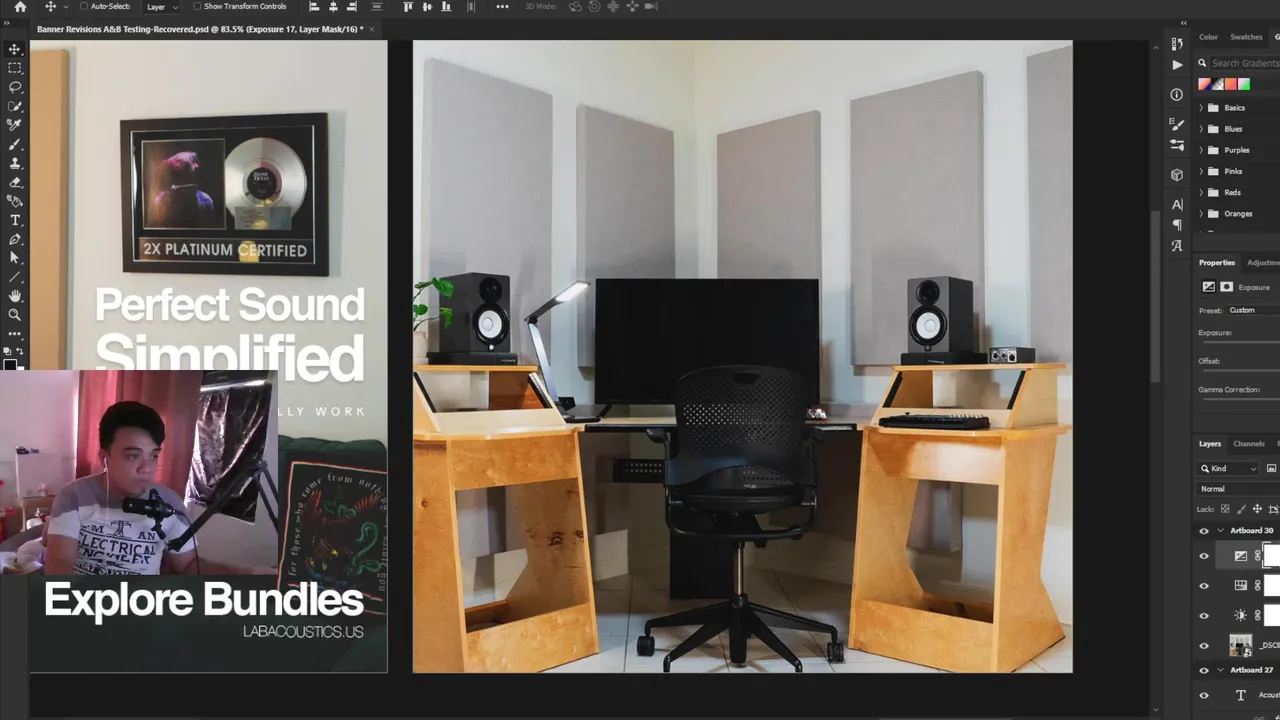Open the Edit Toolbar three-dots menu

(x=15, y=334)
